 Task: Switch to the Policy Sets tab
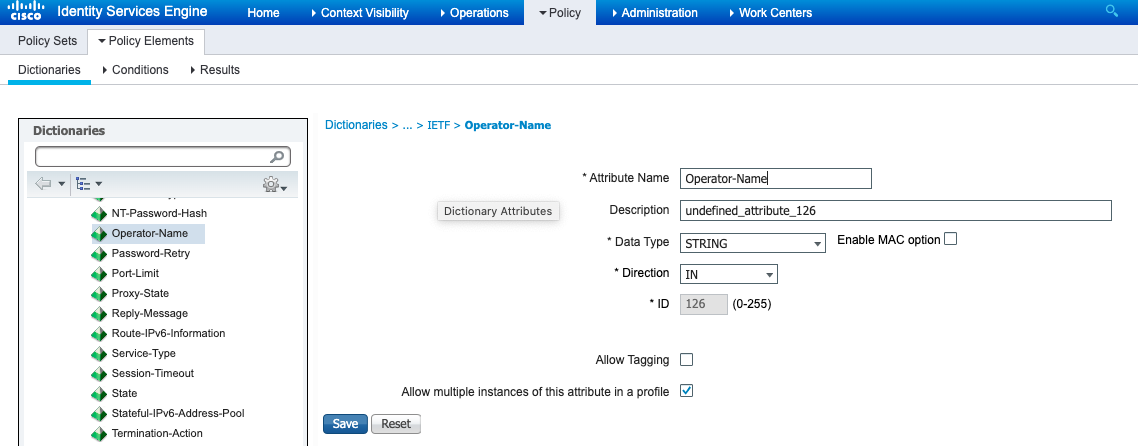tap(48, 42)
